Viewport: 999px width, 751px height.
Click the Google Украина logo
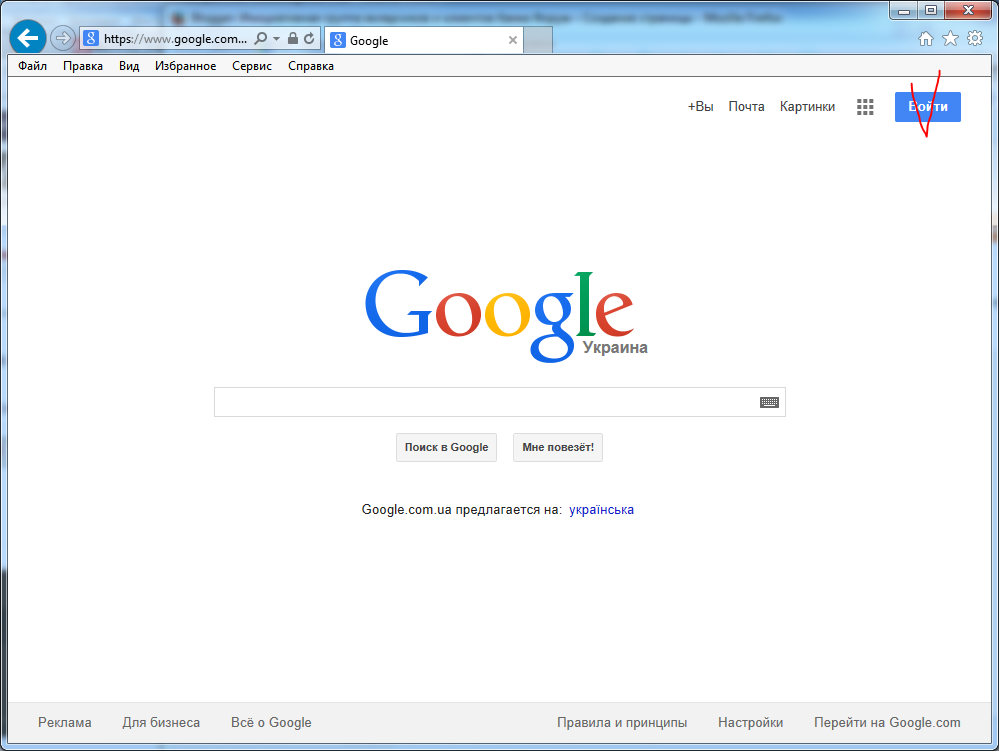505,317
